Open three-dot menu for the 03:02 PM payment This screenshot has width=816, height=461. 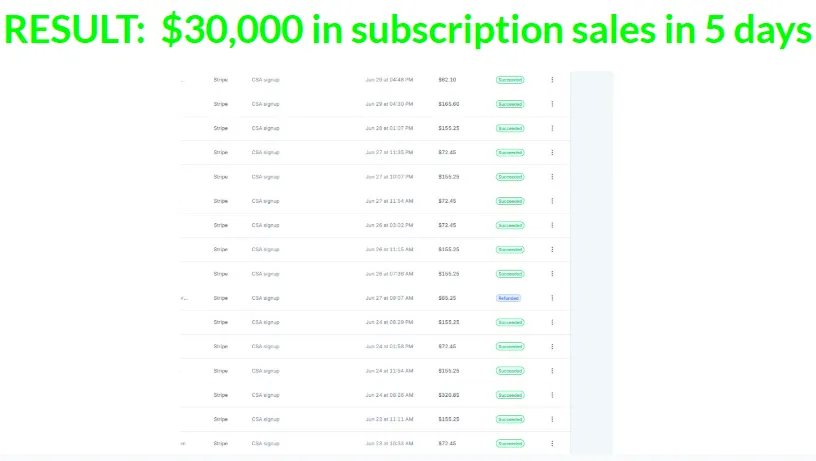[552, 225]
